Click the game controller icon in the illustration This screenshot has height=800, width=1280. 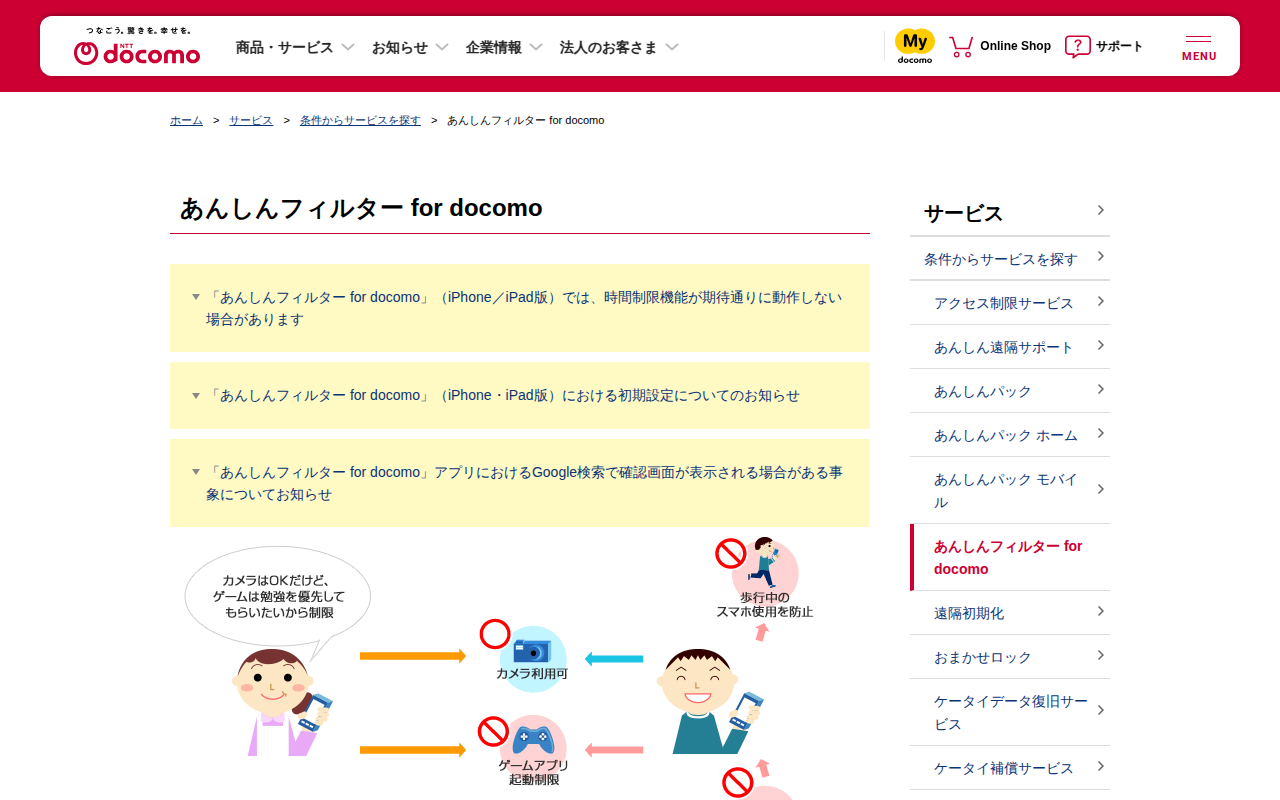click(x=533, y=739)
